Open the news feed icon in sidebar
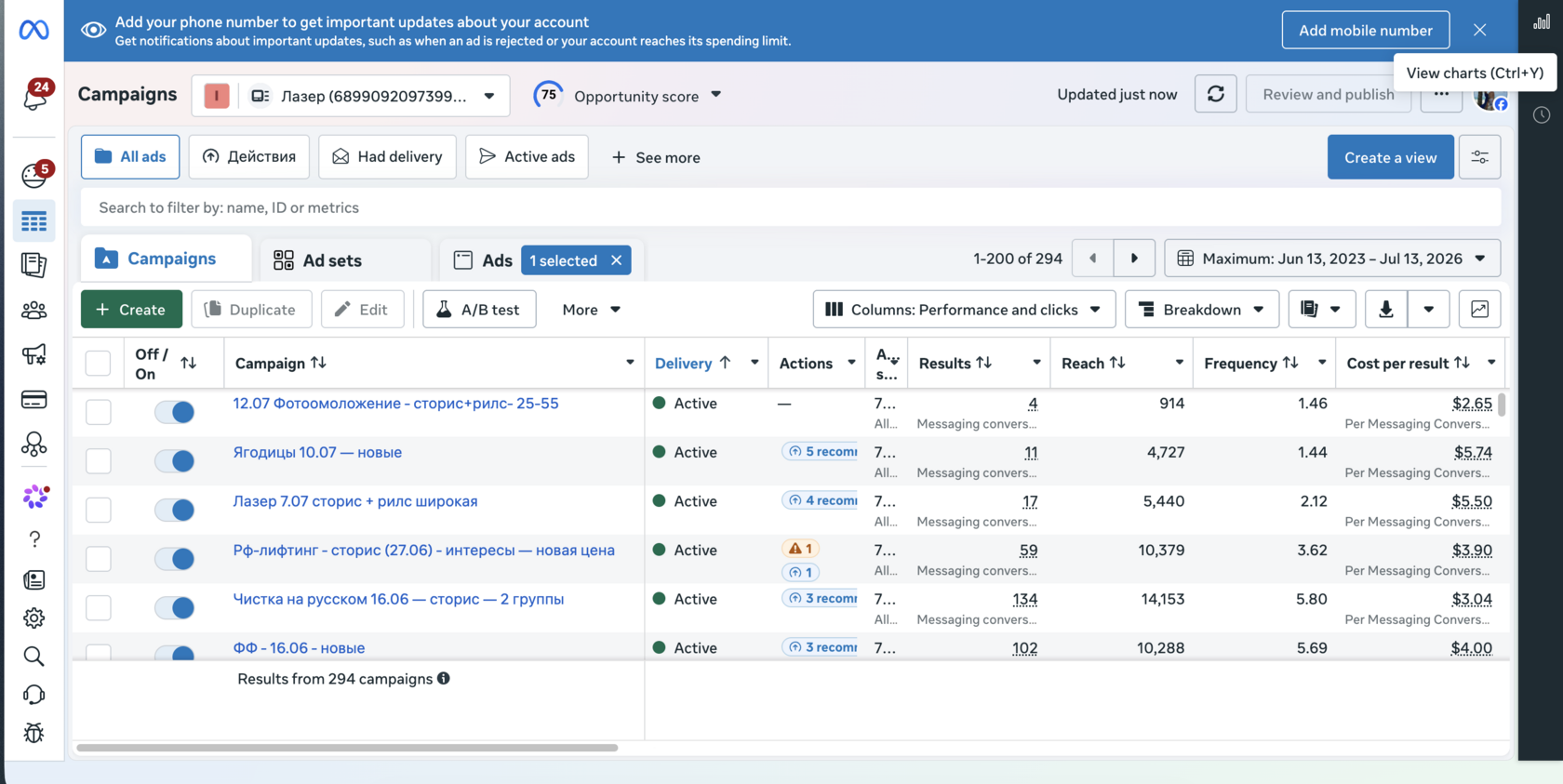Image resolution: width=1563 pixels, height=784 pixels. tap(33, 580)
